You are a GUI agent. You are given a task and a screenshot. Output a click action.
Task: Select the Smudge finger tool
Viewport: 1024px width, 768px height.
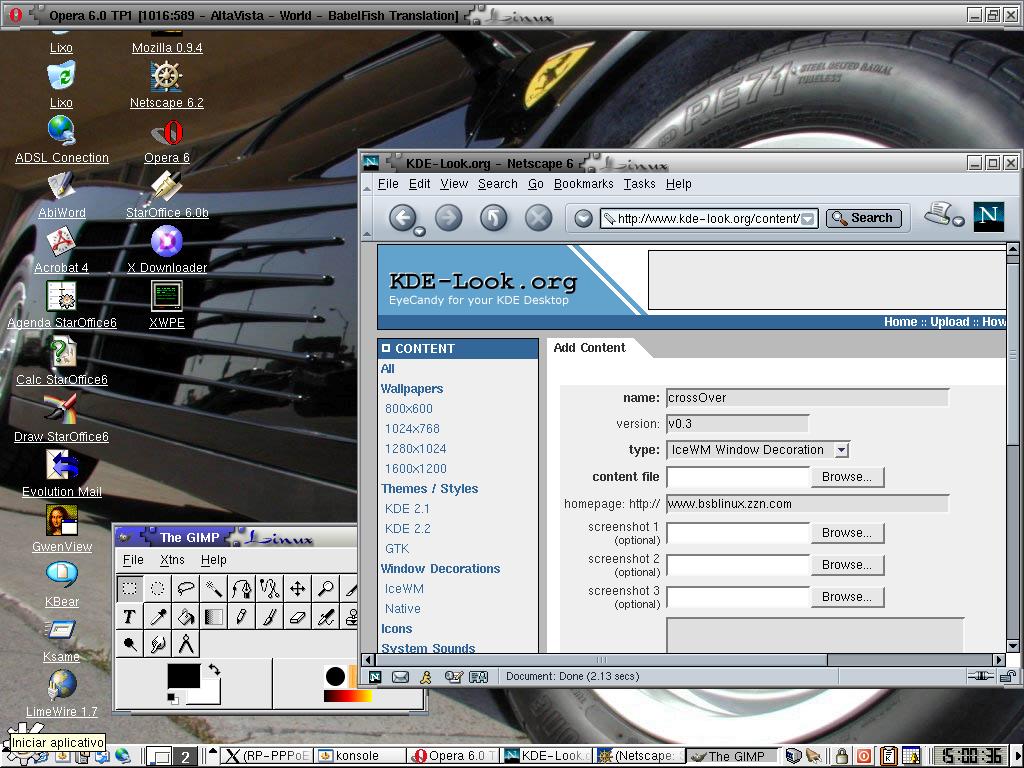(x=158, y=644)
